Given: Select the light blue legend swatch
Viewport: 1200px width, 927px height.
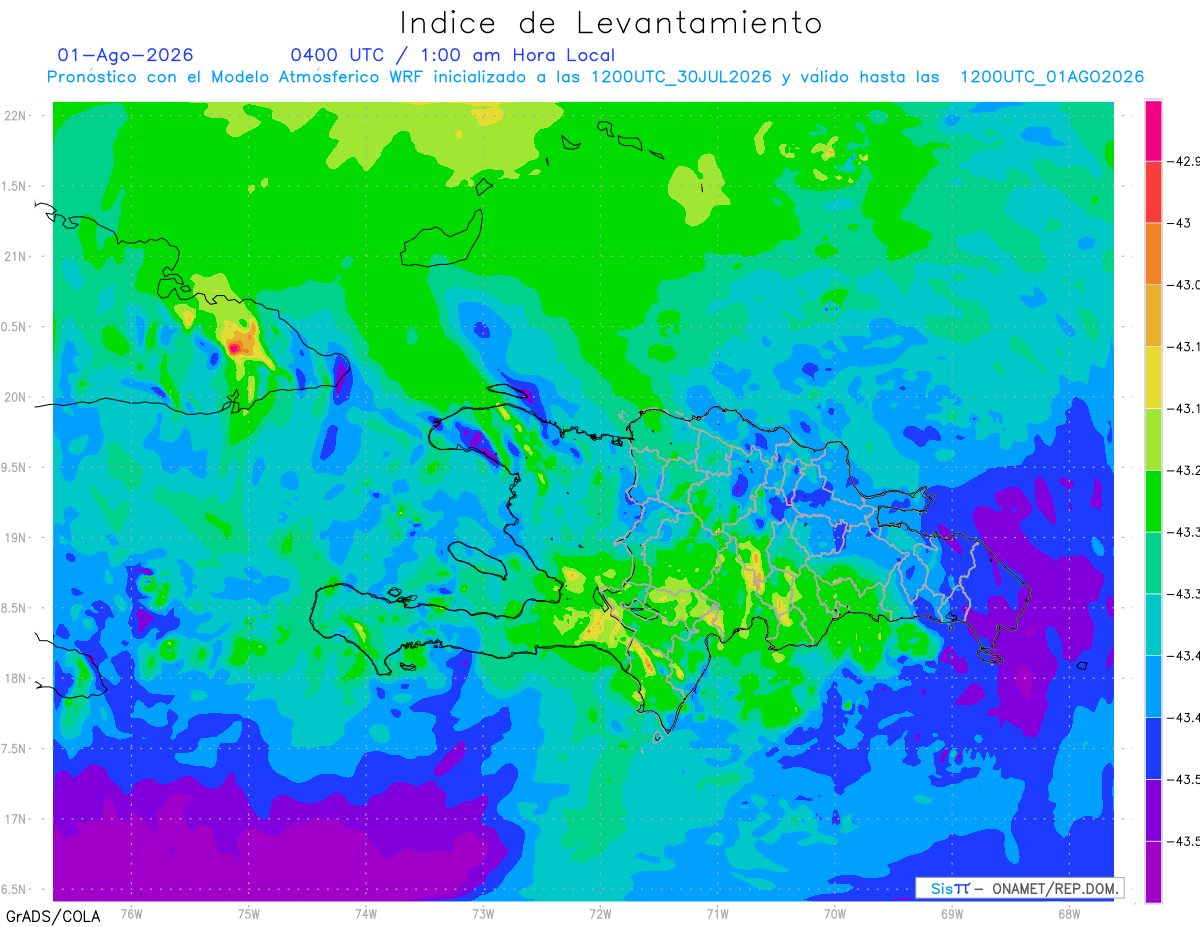Looking at the screenshot, I should click(1153, 686).
